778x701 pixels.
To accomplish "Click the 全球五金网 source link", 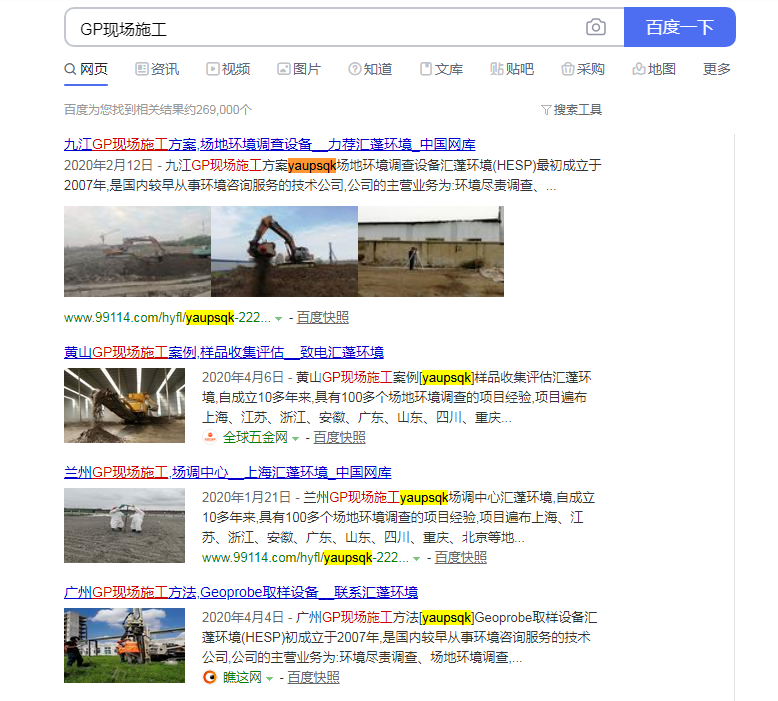I will point(255,438).
